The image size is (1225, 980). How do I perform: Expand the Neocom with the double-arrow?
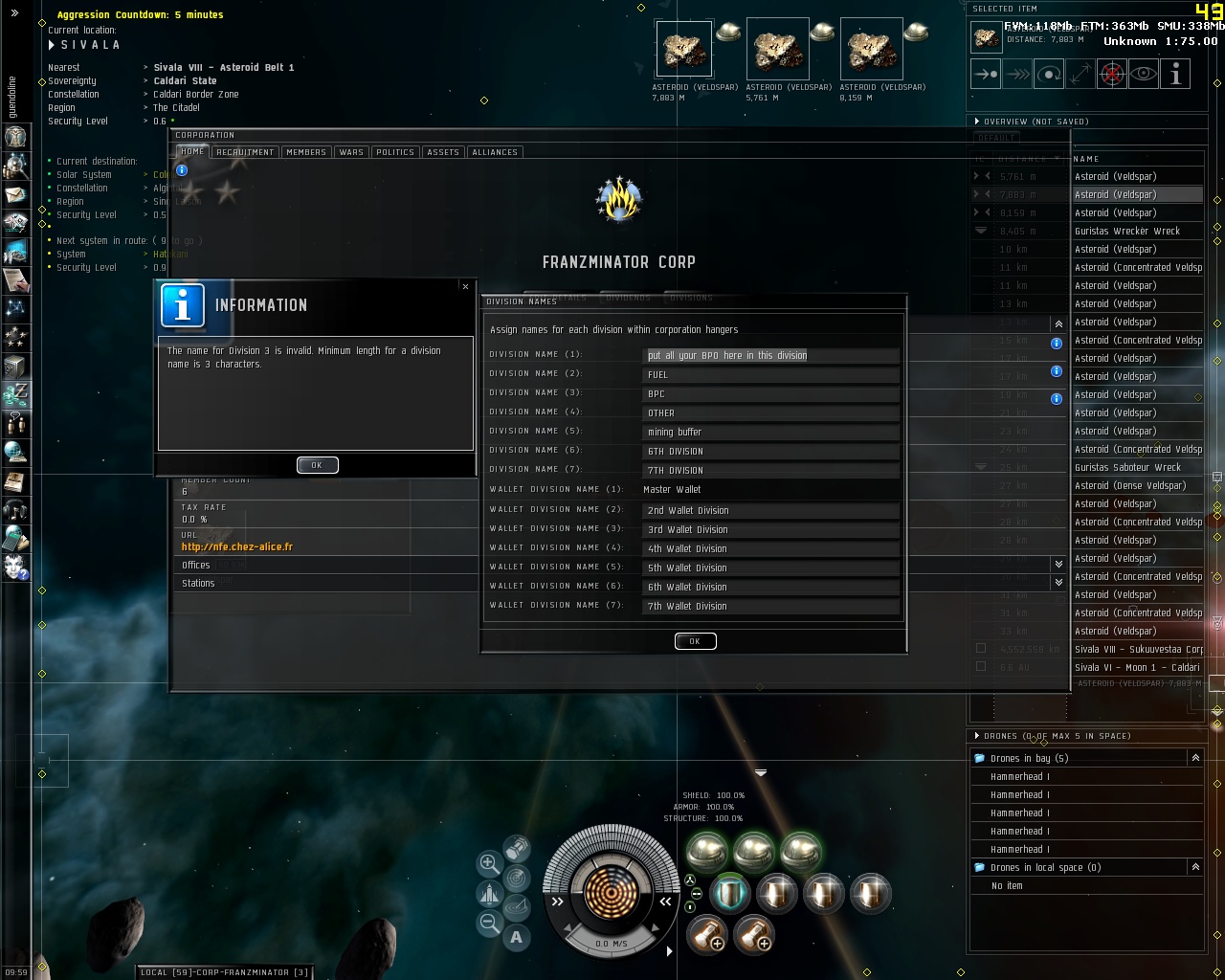click(x=15, y=13)
